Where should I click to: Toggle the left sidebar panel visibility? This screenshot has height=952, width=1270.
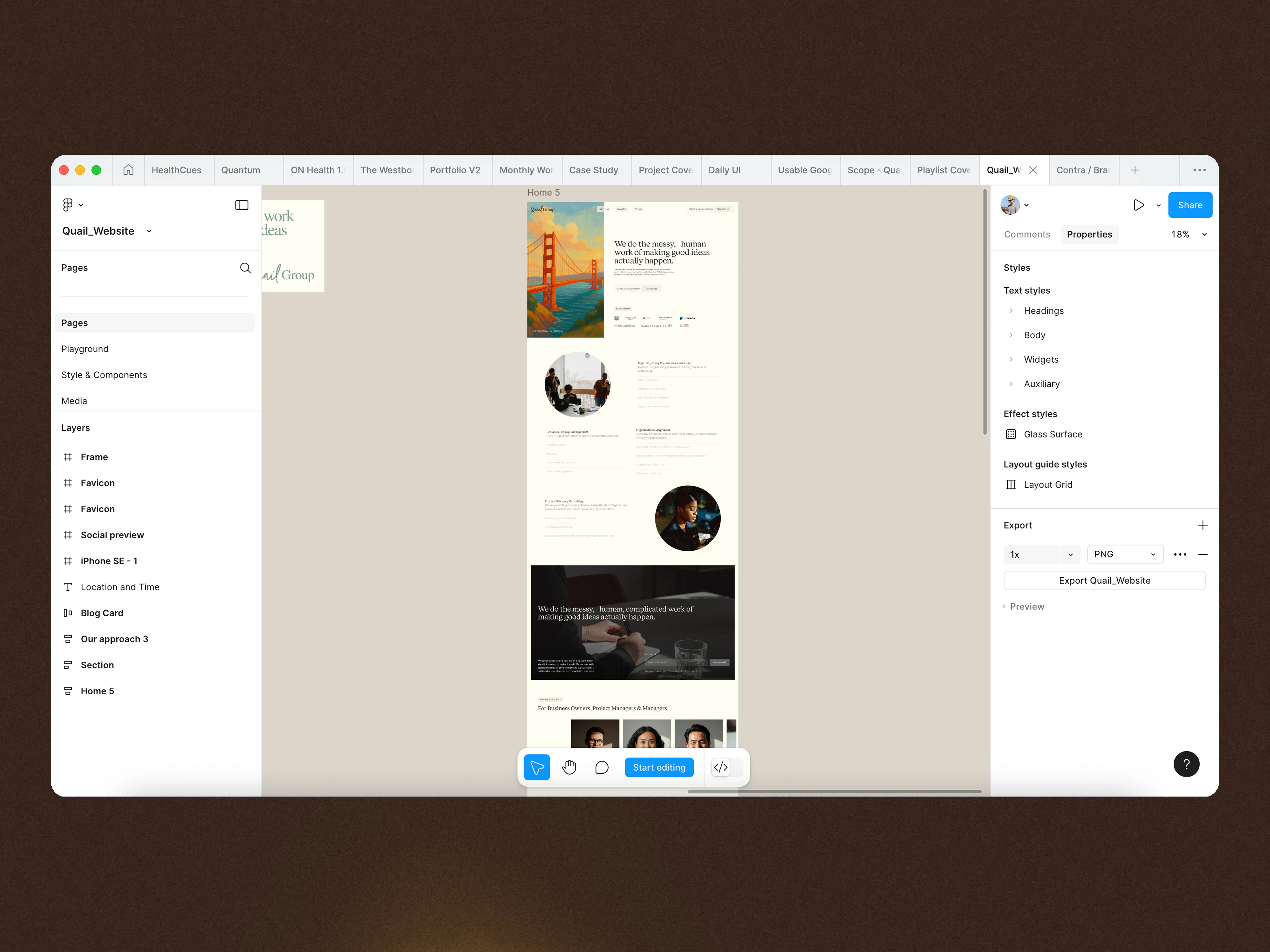point(242,205)
